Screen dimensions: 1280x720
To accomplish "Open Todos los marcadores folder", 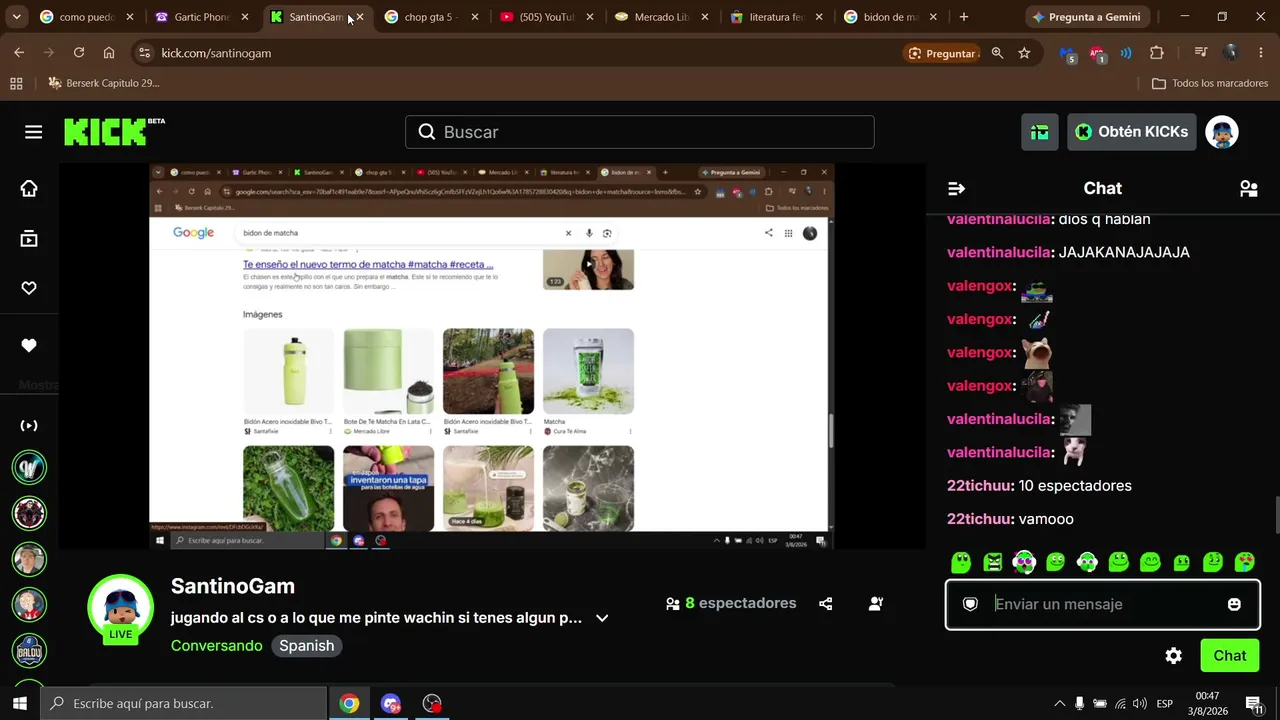I will click(x=1210, y=83).
